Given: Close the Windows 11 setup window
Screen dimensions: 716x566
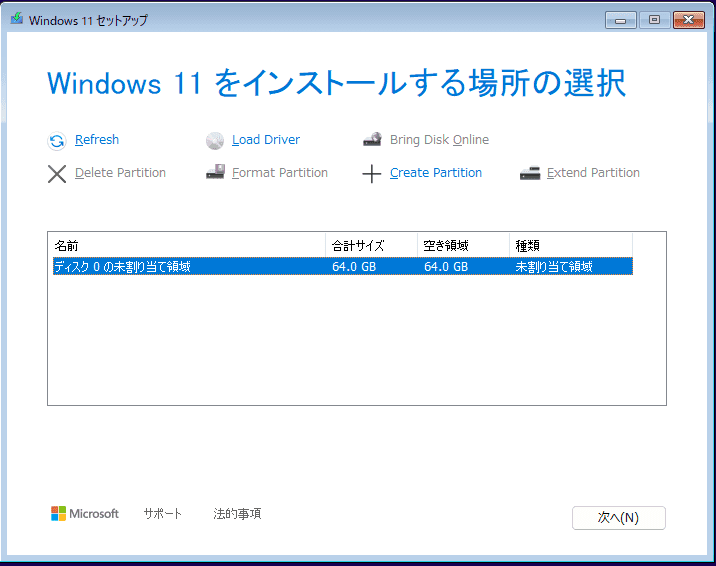Looking at the screenshot, I should (x=689, y=20).
